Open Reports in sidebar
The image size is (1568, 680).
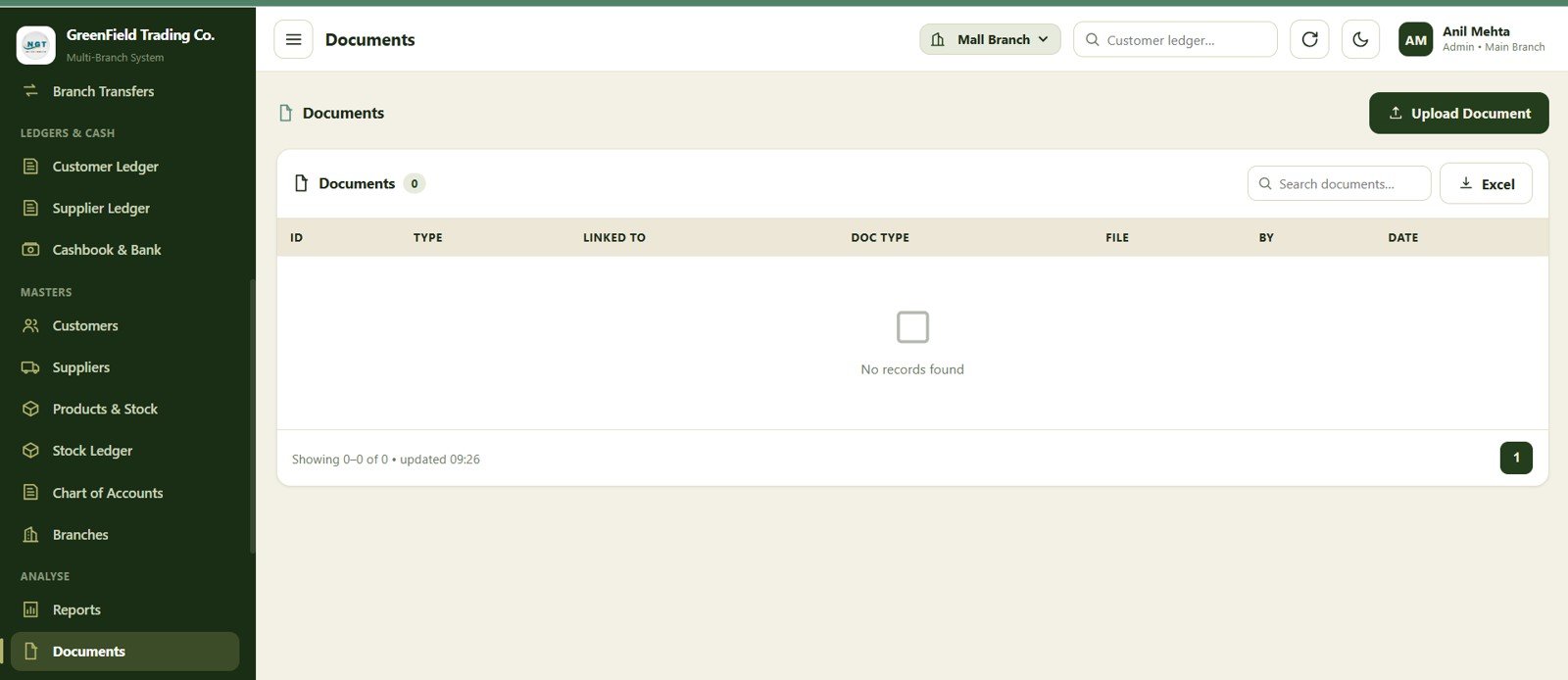pyautogui.click(x=124, y=609)
